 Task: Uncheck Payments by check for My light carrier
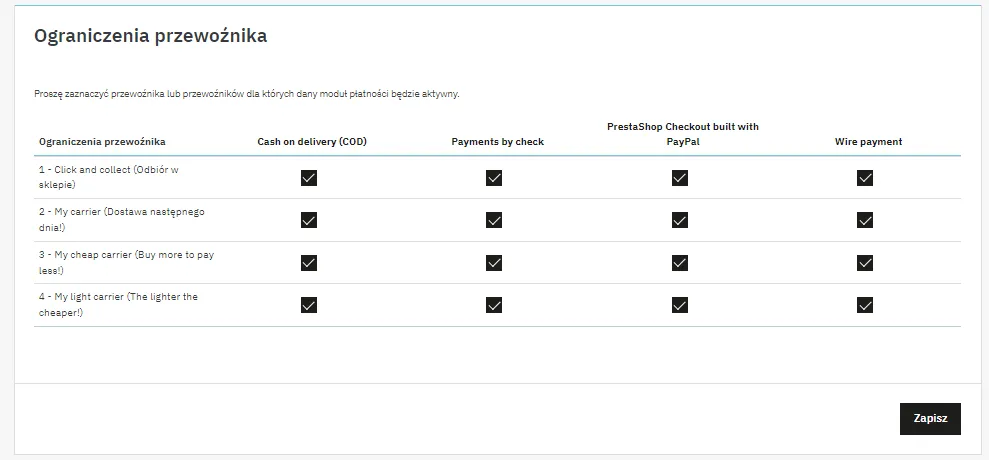[494, 305]
